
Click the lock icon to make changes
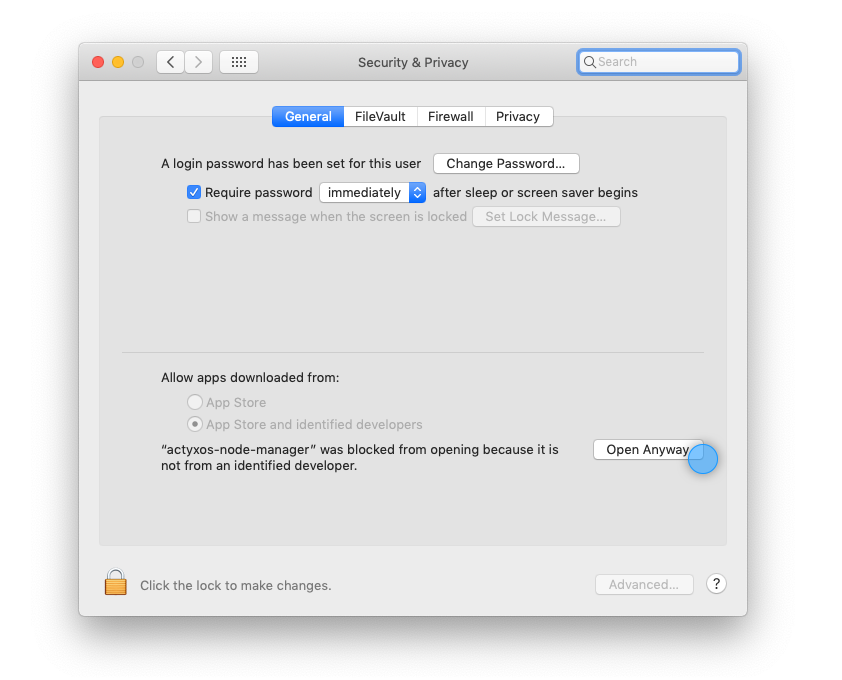click(x=116, y=583)
